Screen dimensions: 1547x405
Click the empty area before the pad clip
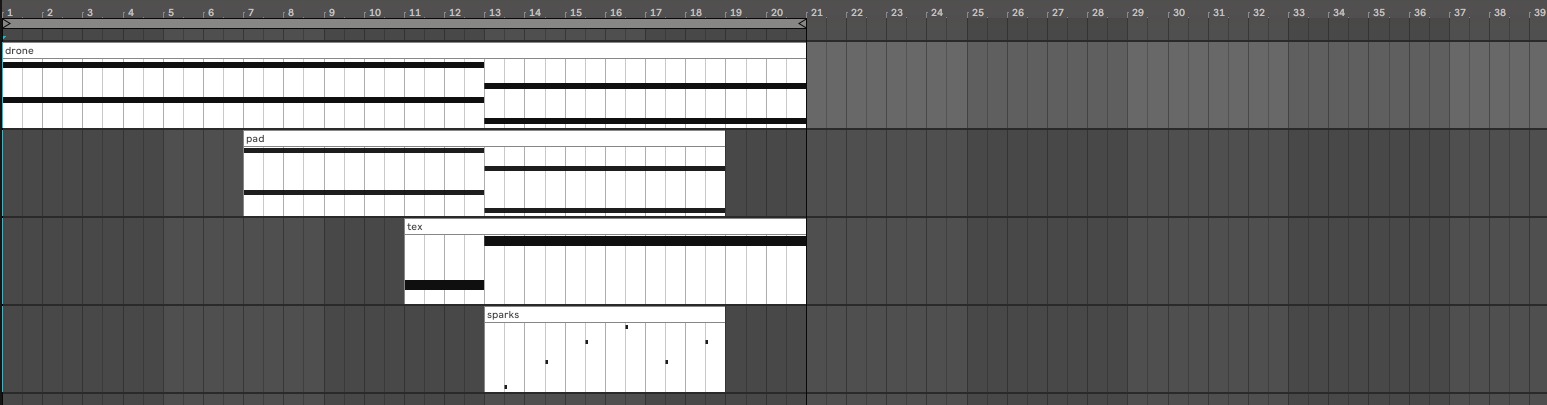click(x=123, y=173)
